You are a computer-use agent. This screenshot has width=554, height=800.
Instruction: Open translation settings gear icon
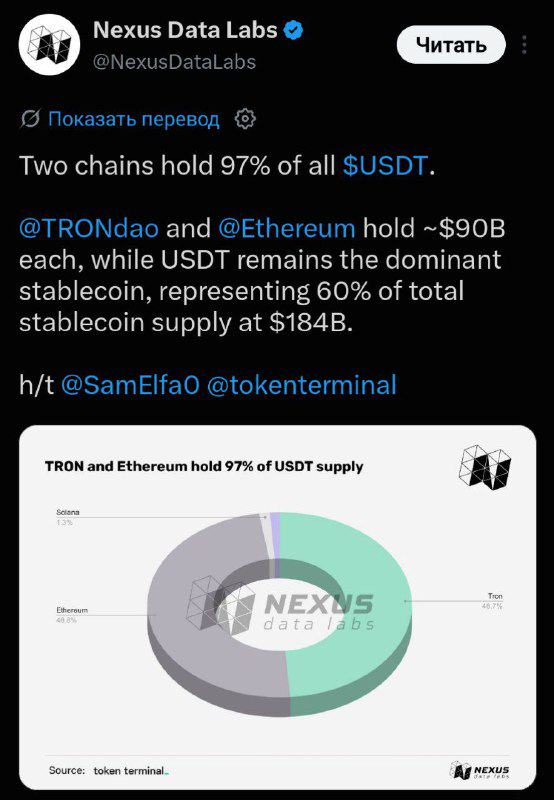point(245,119)
